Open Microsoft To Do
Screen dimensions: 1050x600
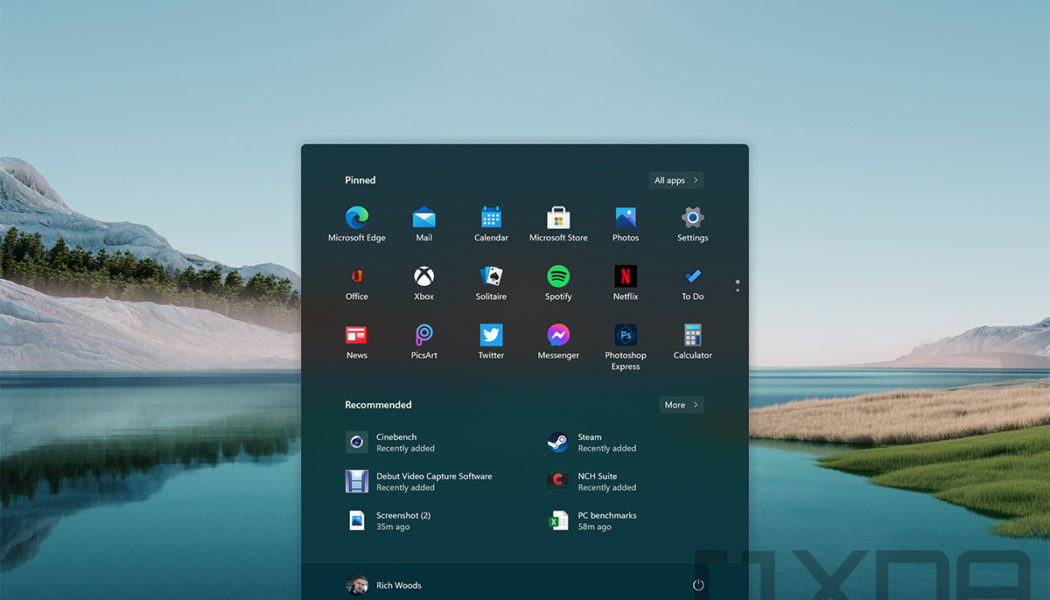[691, 281]
